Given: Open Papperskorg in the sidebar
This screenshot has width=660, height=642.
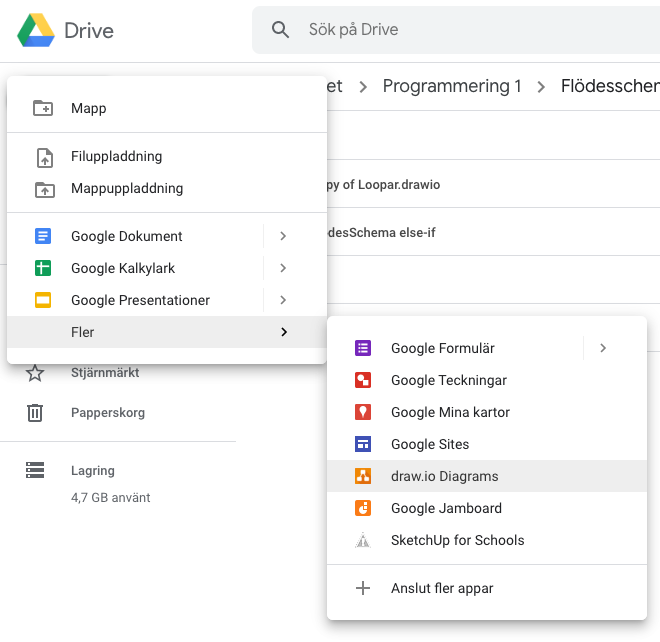Looking at the screenshot, I should 108,413.
